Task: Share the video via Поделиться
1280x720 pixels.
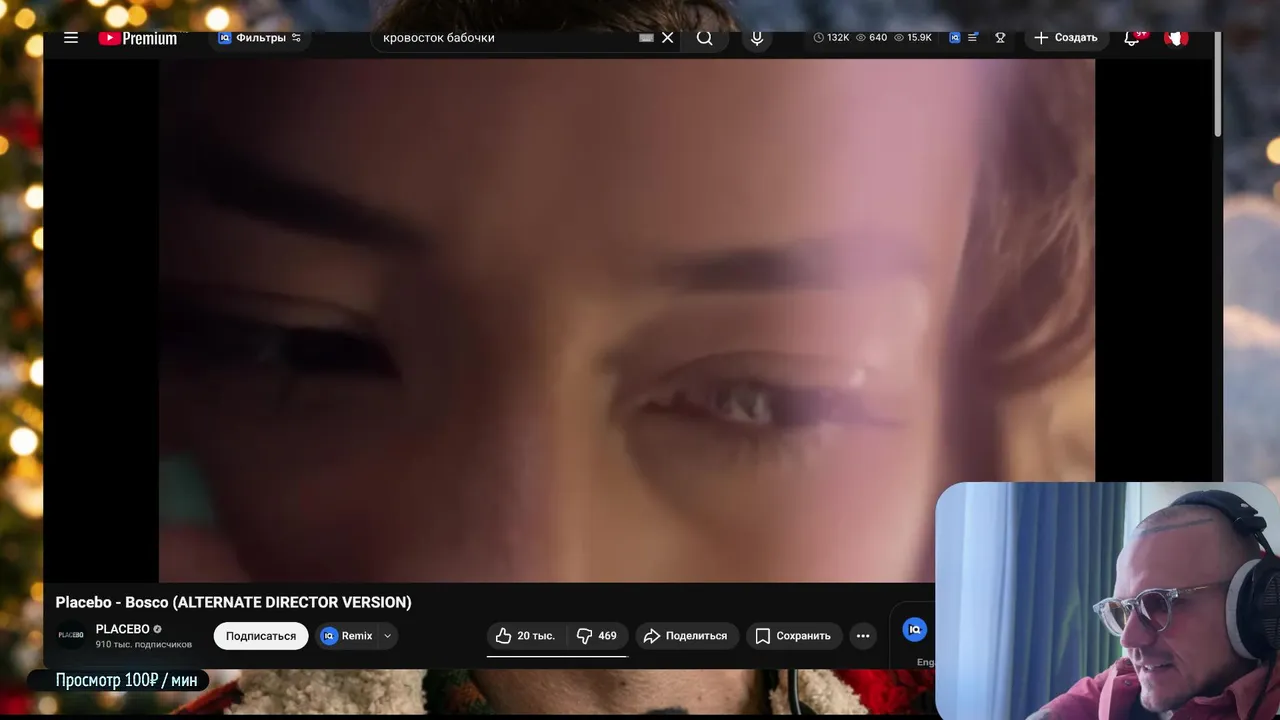Action: pyautogui.click(x=687, y=636)
